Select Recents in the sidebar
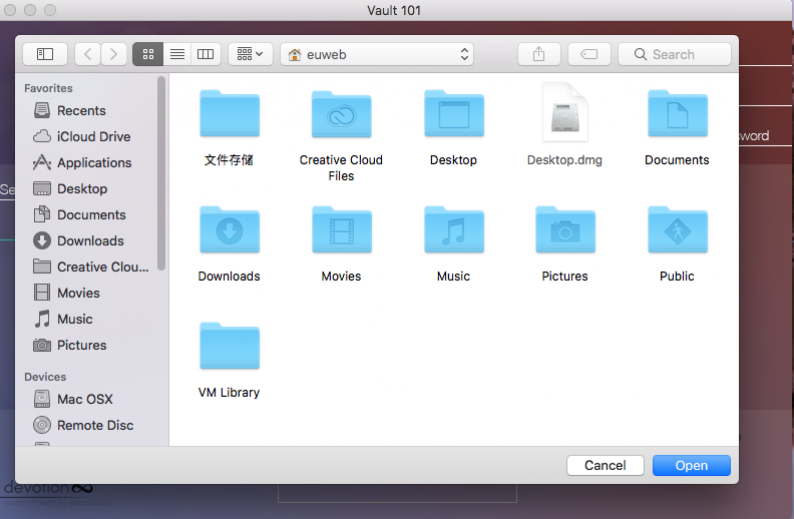This screenshot has height=519, width=794. tap(90, 110)
